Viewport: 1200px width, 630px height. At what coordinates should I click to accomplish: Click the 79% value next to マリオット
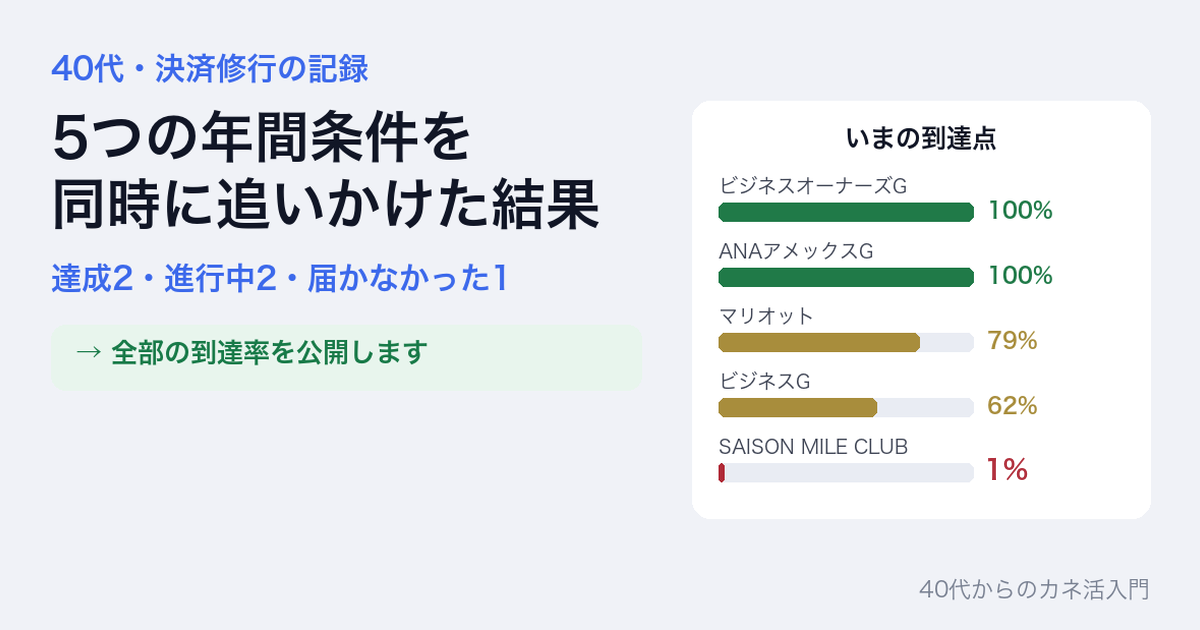1012,341
